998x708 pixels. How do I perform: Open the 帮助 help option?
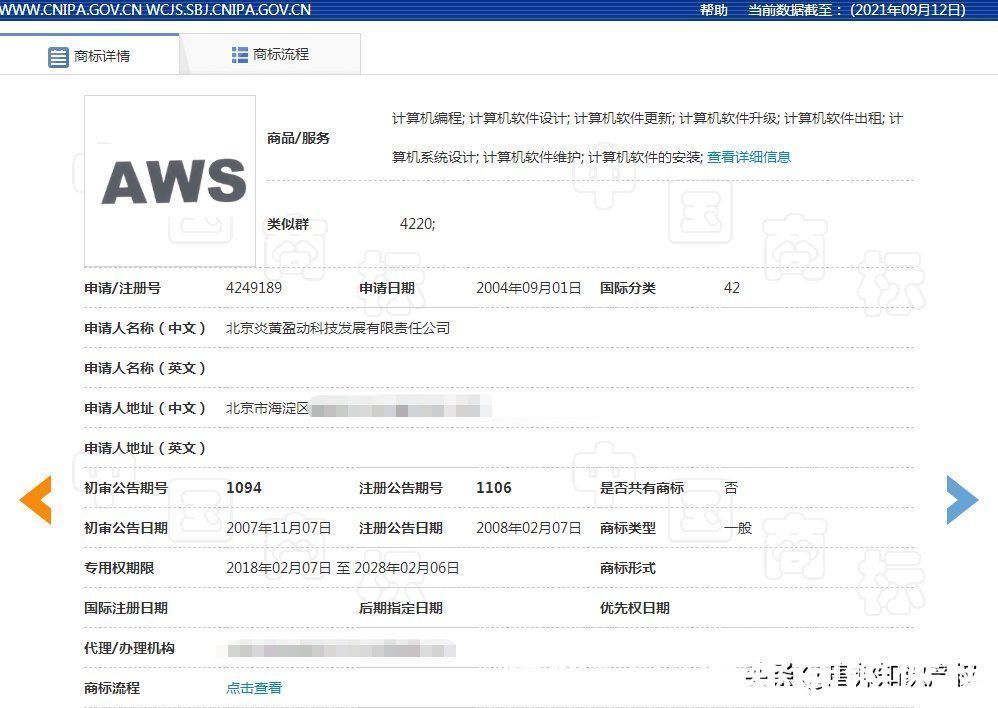point(712,10)
